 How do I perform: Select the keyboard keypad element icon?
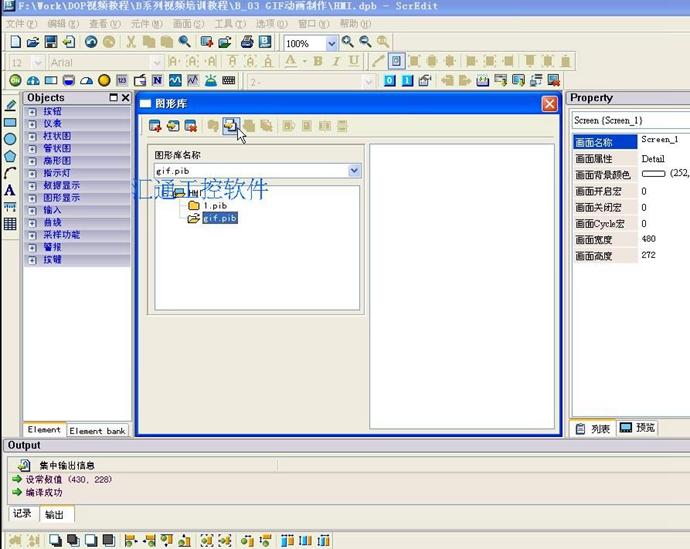click(x=228, y=81)
